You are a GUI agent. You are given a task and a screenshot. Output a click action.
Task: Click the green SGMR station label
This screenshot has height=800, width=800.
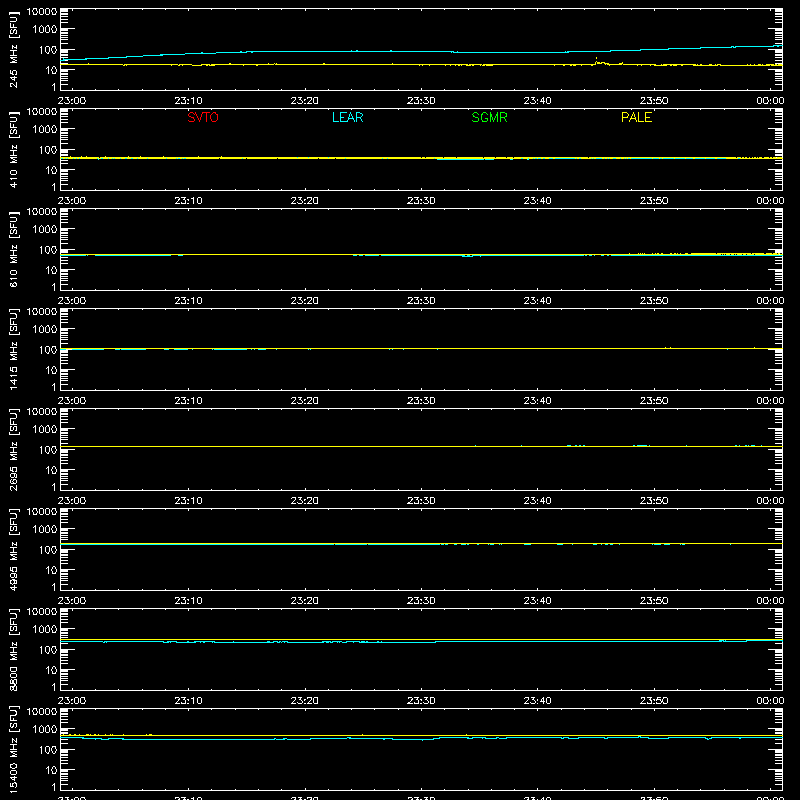(489, 117)
